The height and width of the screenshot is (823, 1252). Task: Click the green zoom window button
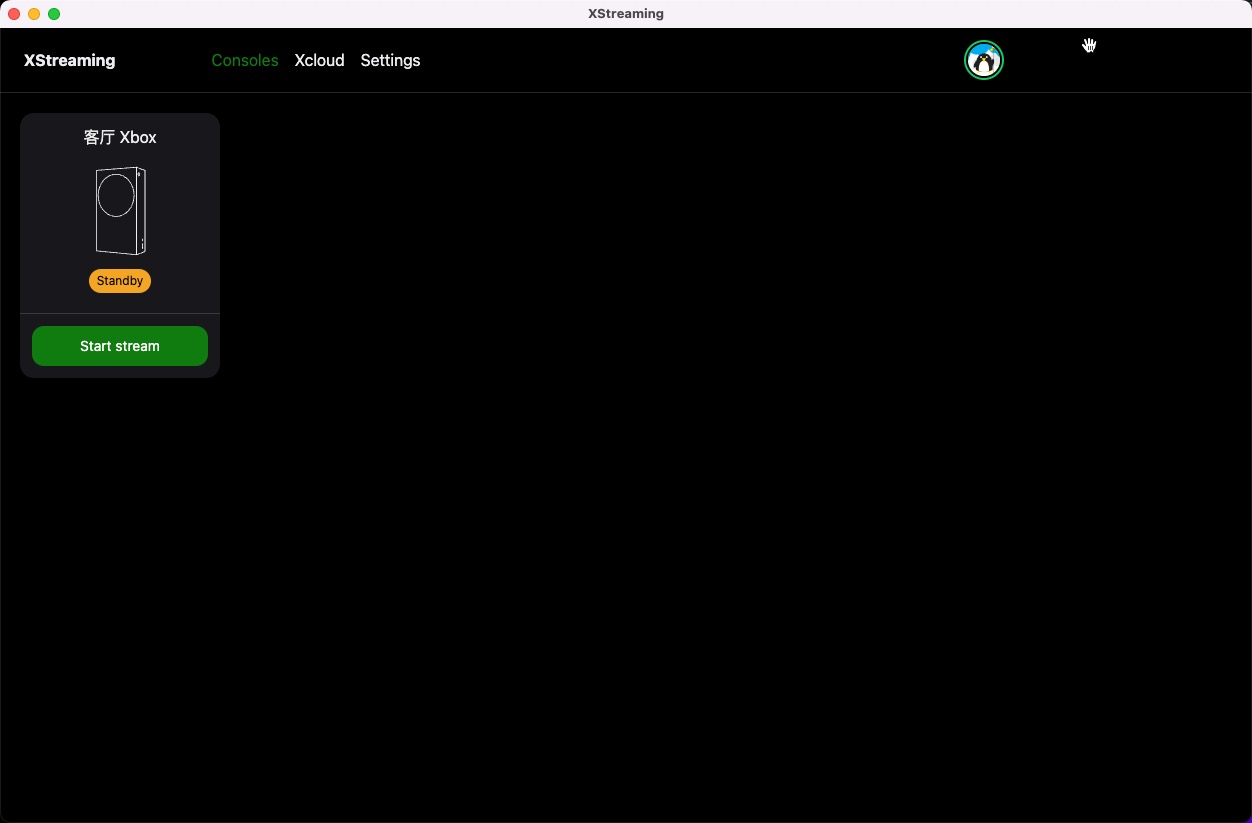point(54,14)
